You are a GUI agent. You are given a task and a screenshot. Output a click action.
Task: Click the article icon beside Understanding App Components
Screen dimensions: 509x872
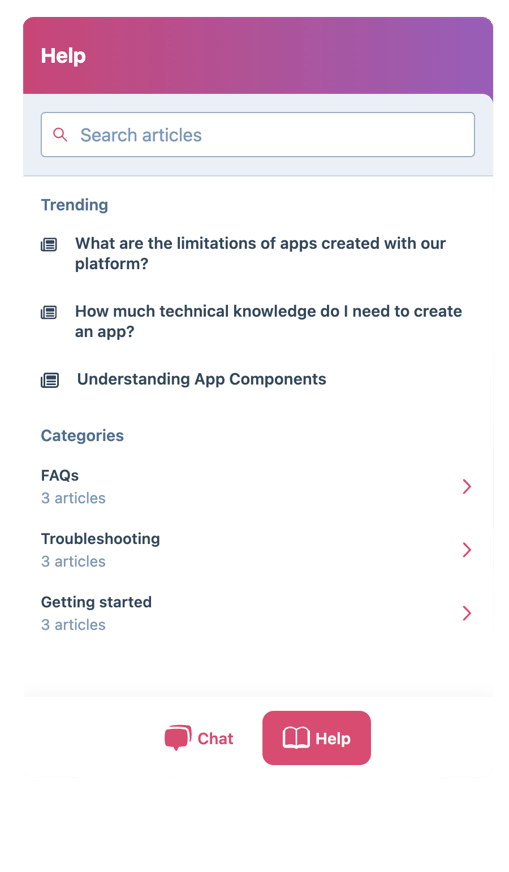click(x=50, y=380)
